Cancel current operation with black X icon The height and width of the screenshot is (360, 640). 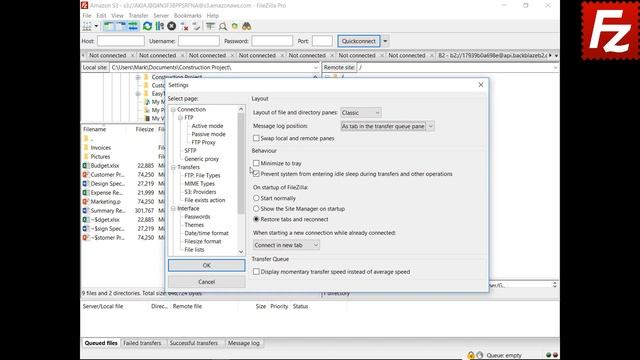click(172, 27)
